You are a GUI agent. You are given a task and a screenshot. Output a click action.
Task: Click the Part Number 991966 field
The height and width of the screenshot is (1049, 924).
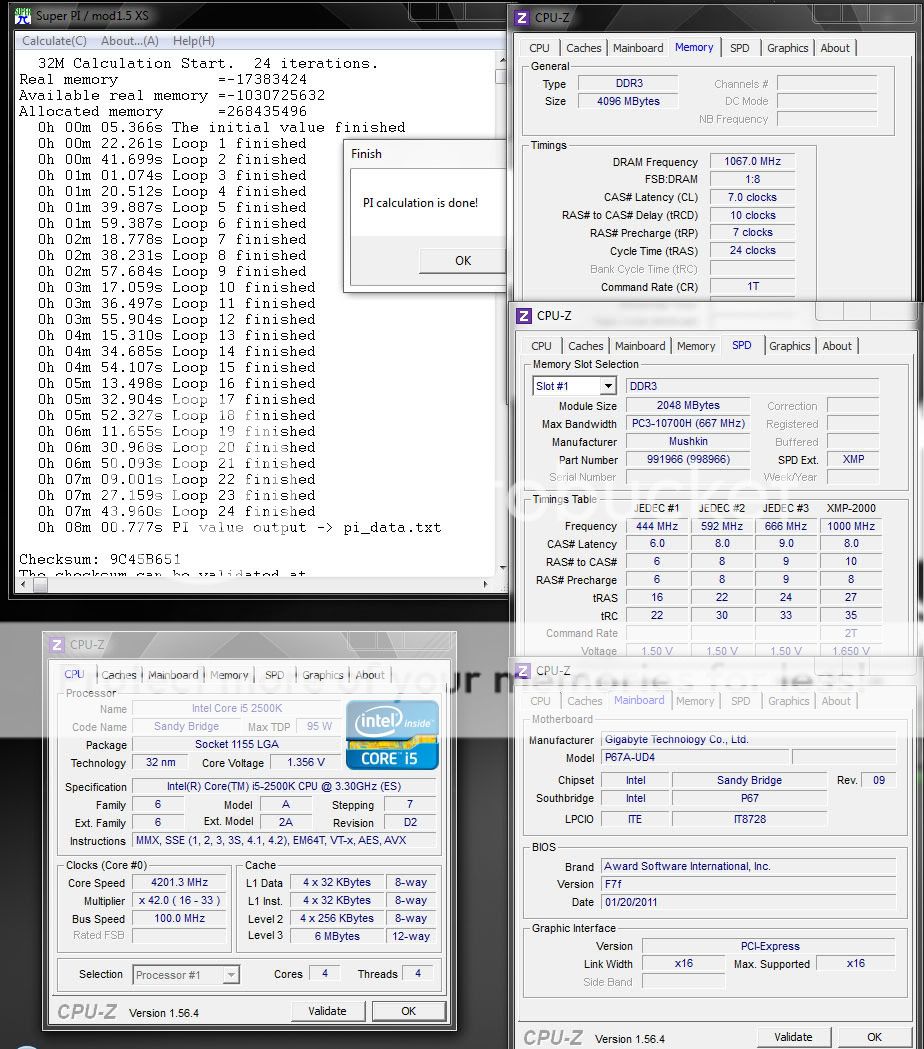pos(688,460)
